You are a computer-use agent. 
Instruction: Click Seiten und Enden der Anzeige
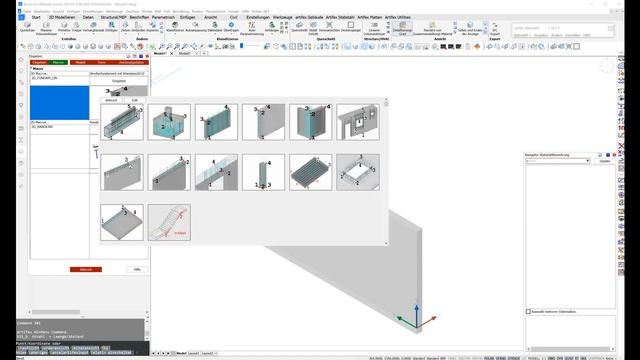(x=470, y=29)
